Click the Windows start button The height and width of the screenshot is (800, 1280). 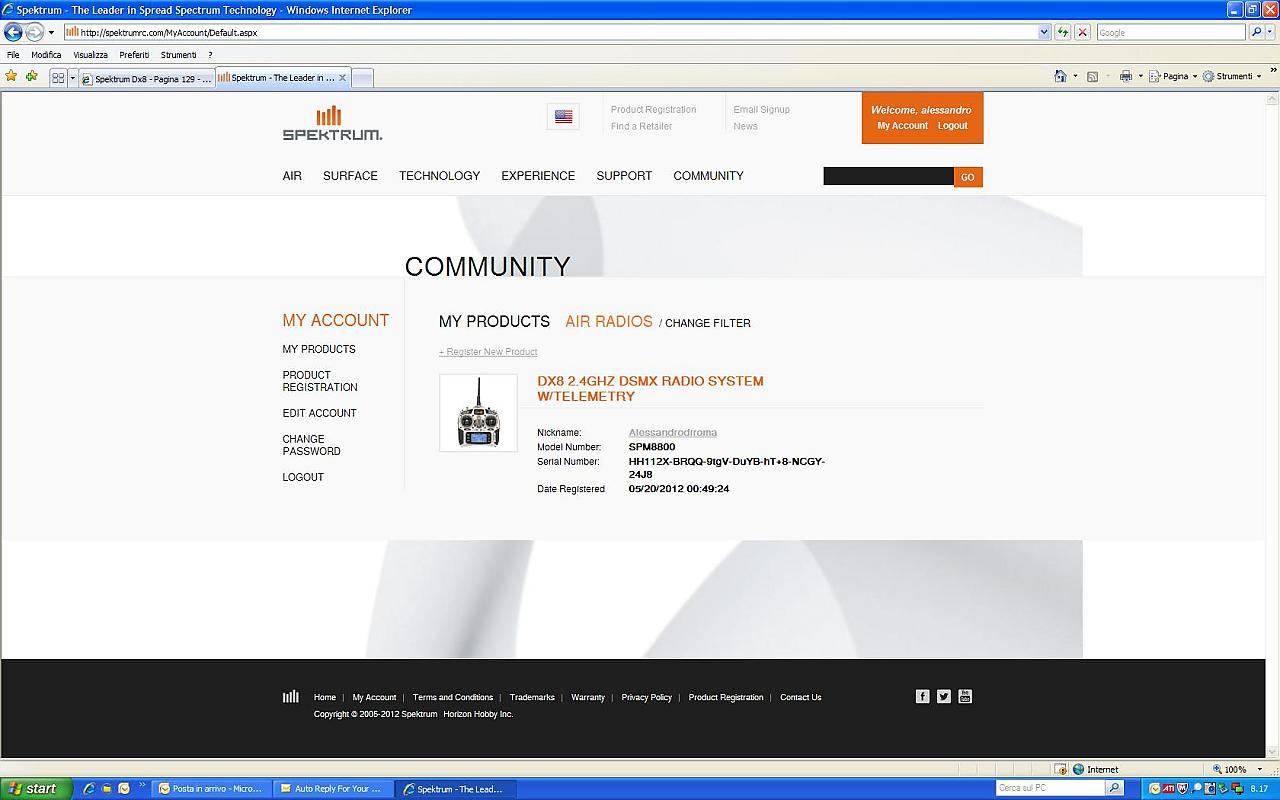[36, 788]
